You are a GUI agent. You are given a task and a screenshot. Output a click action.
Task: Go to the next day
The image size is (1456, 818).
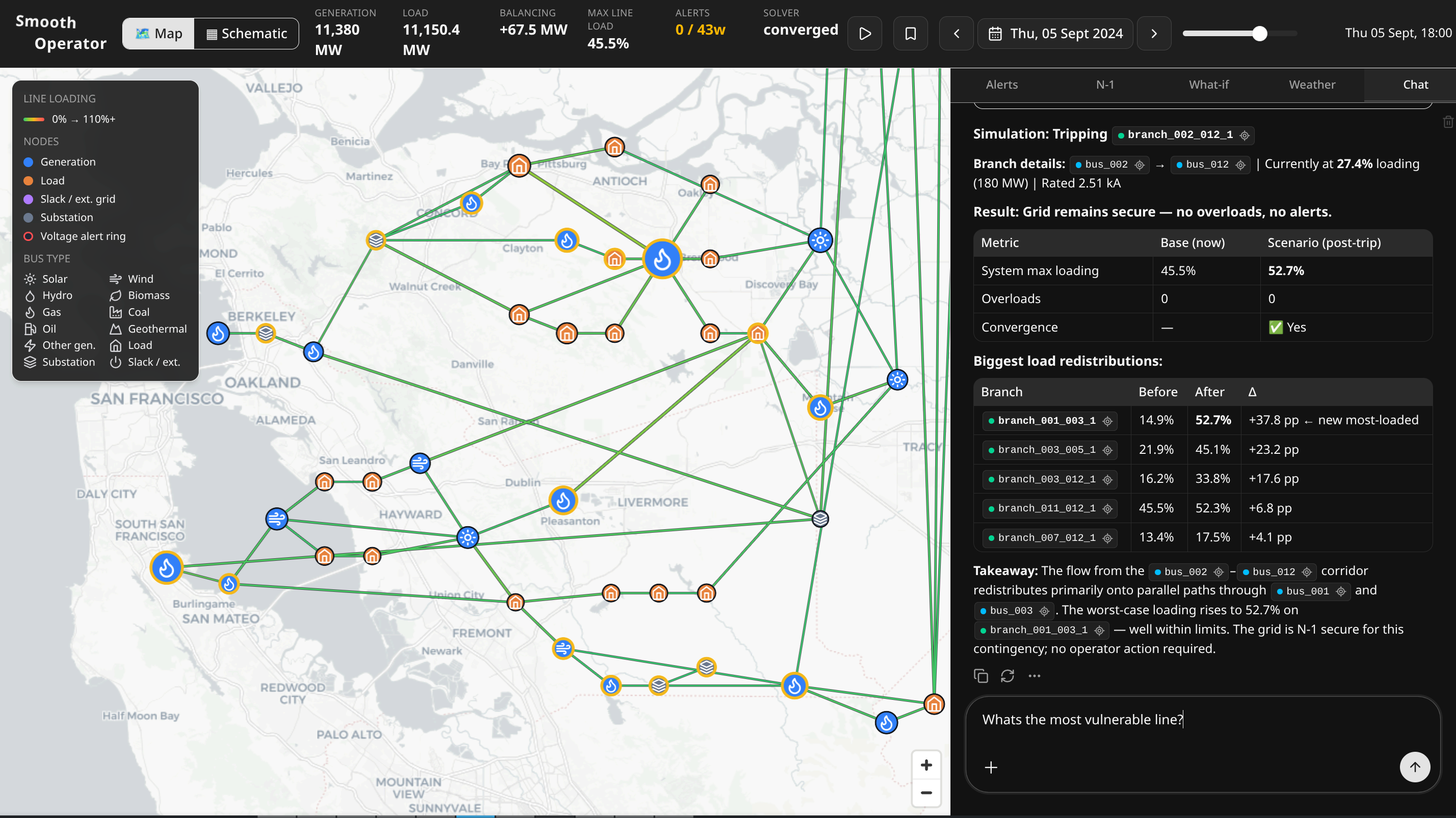1154,34
